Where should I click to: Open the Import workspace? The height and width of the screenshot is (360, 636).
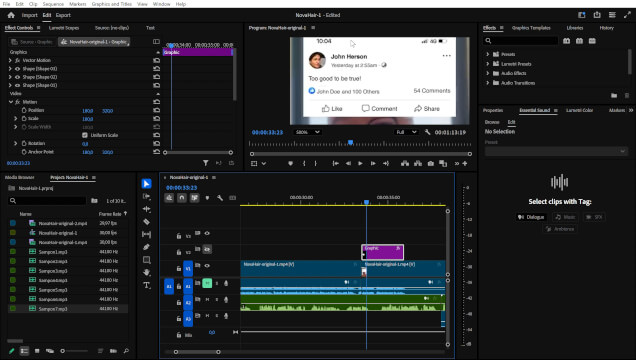[29, 15]
